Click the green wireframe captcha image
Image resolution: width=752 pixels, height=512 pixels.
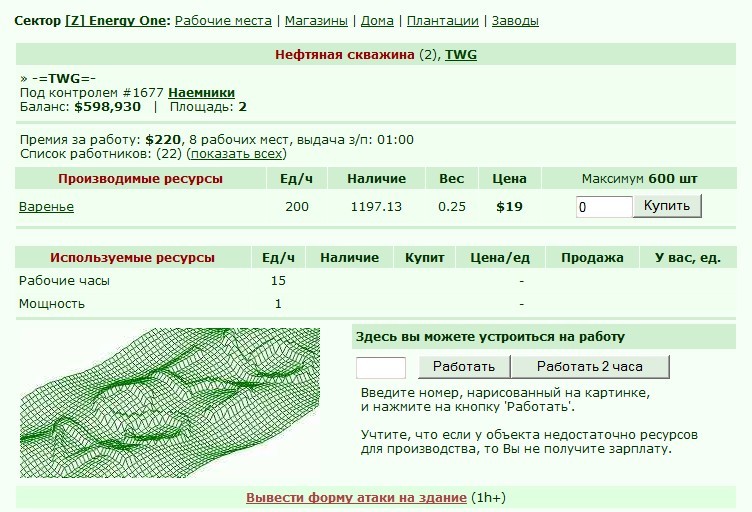170,403
